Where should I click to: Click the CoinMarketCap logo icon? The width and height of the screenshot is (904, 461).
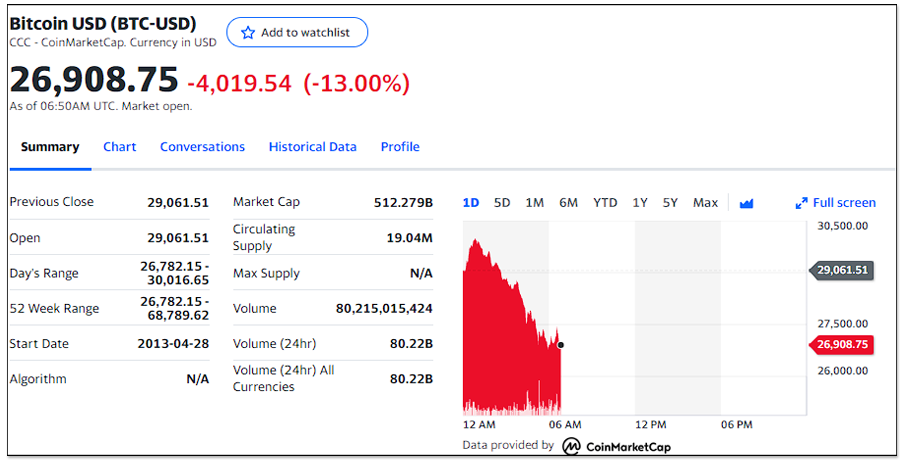571,446
